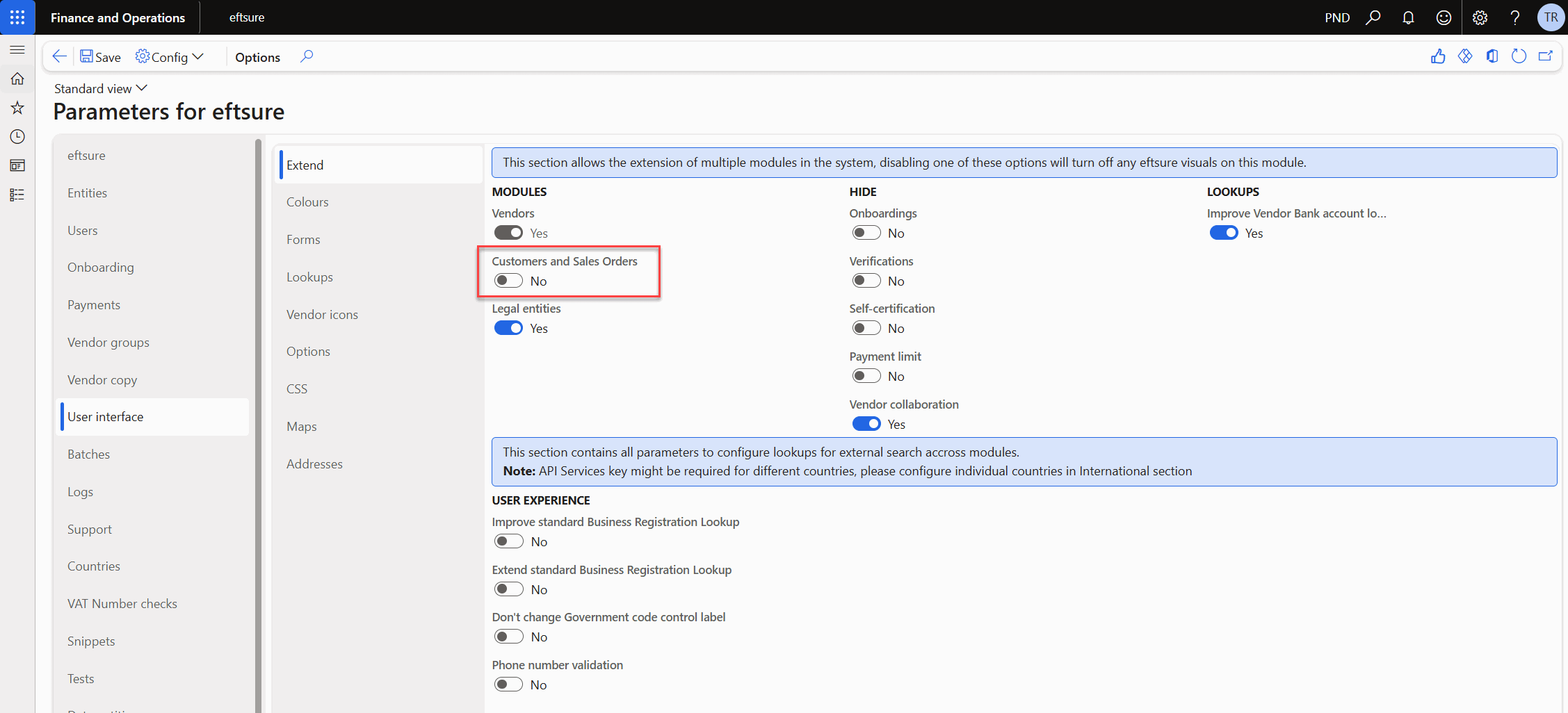Refresh the page icon
This screenshot has width=1568, height=713.
[1519, 56]
